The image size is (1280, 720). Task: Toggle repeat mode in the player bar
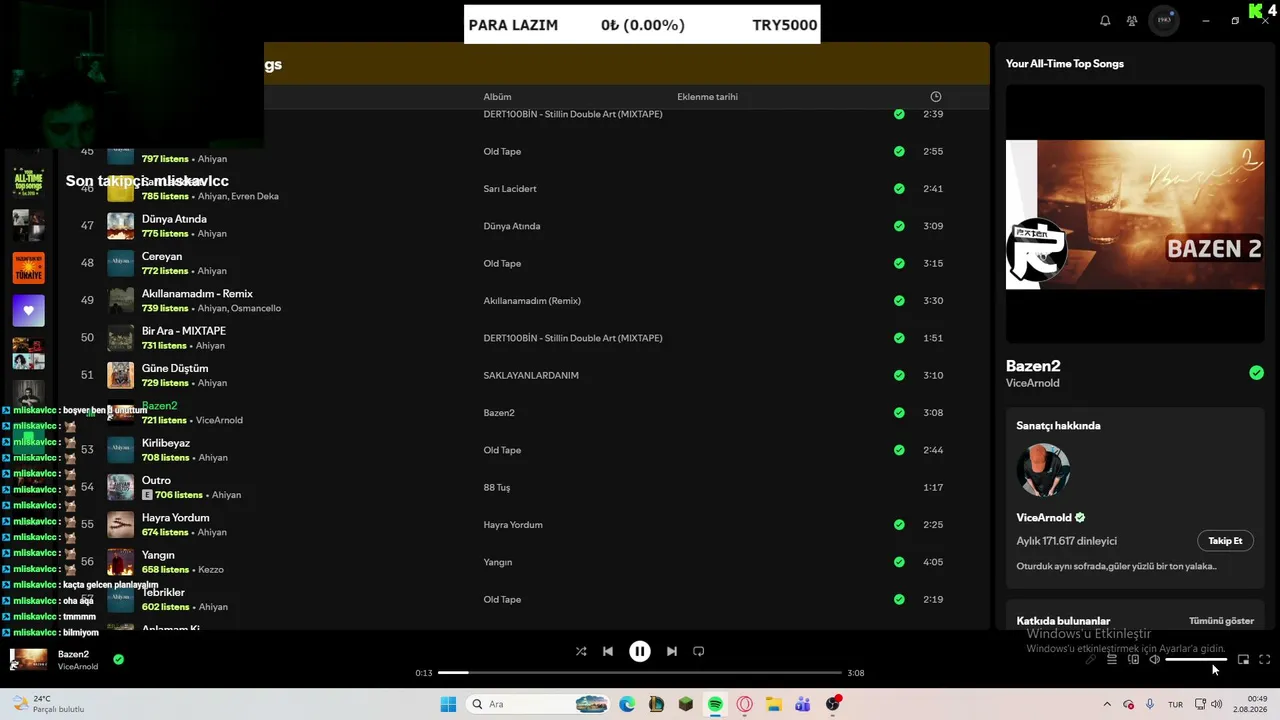point(699,651)
